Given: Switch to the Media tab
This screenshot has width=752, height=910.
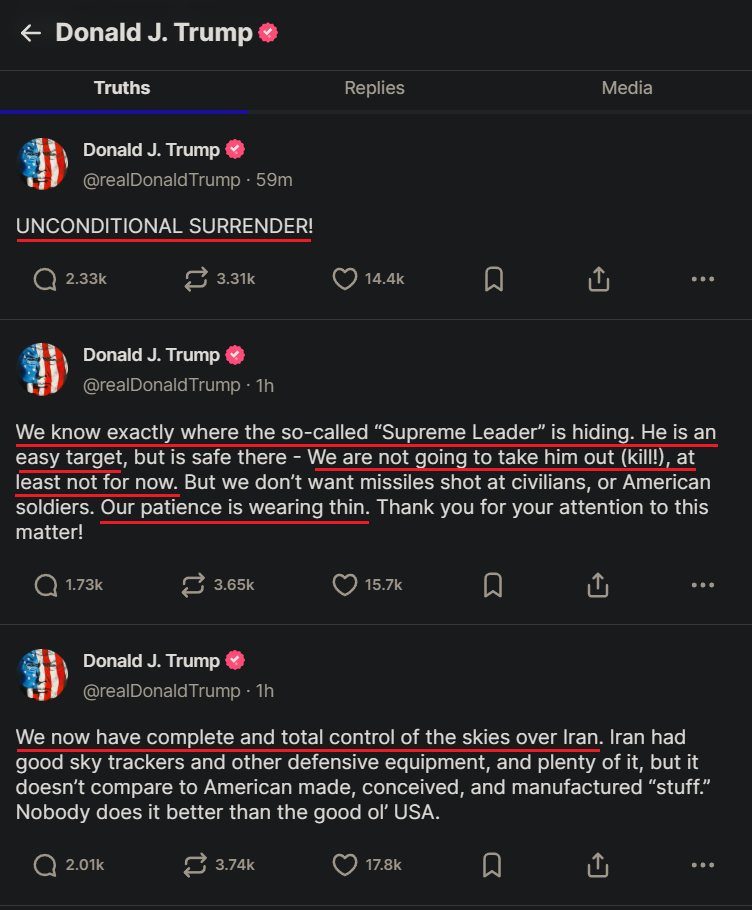Looking at the screenshot, I should [x=627, y=88].
